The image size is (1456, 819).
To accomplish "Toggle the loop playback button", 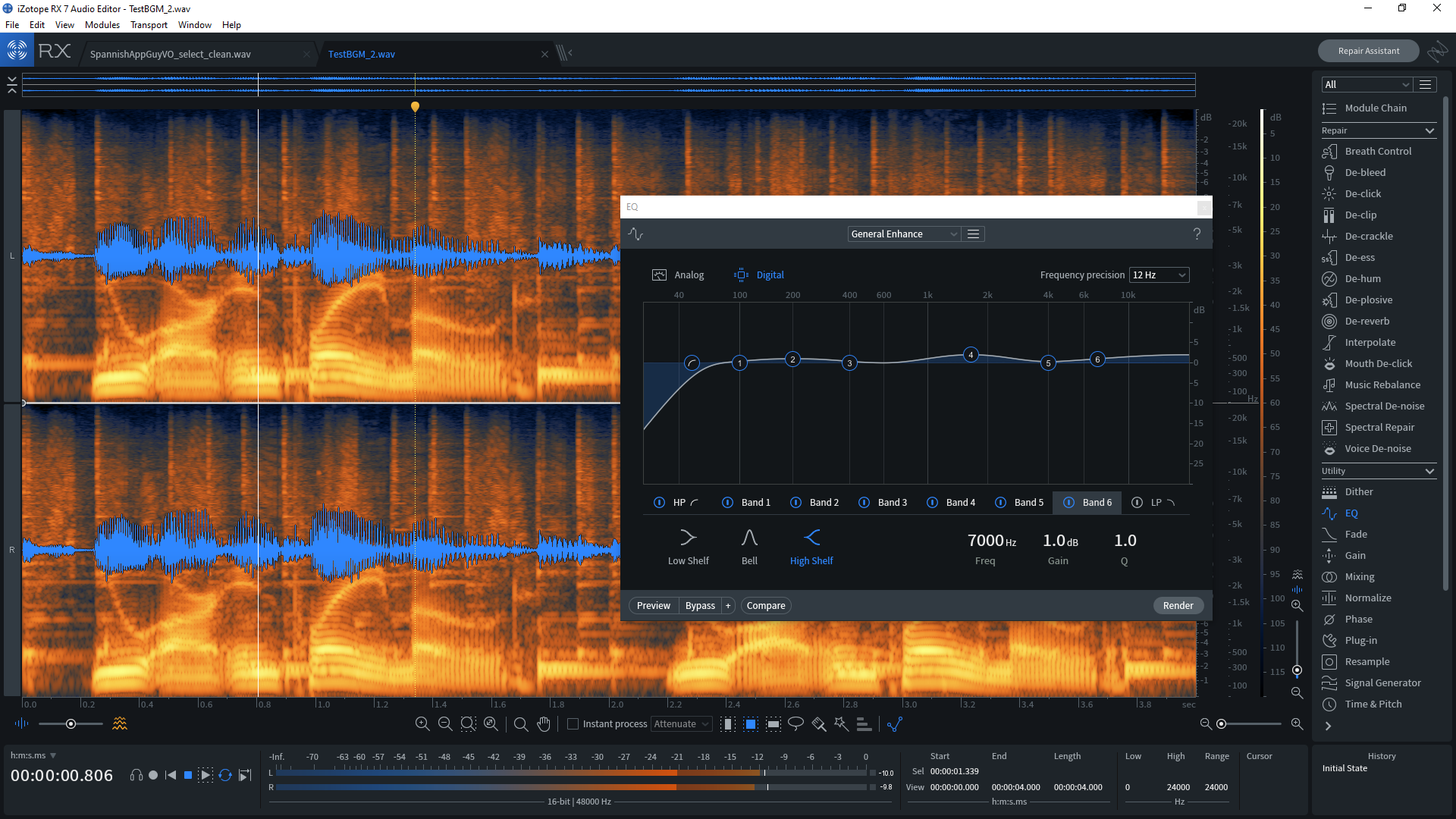I will point(225,775).
